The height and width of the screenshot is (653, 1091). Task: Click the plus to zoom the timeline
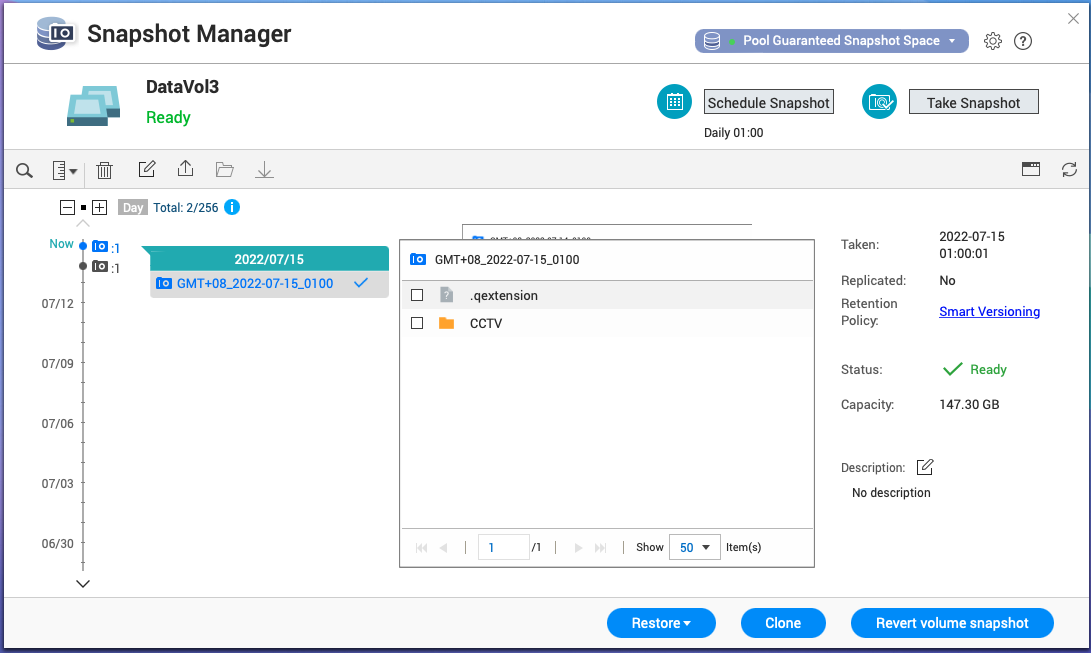(99, 207)
